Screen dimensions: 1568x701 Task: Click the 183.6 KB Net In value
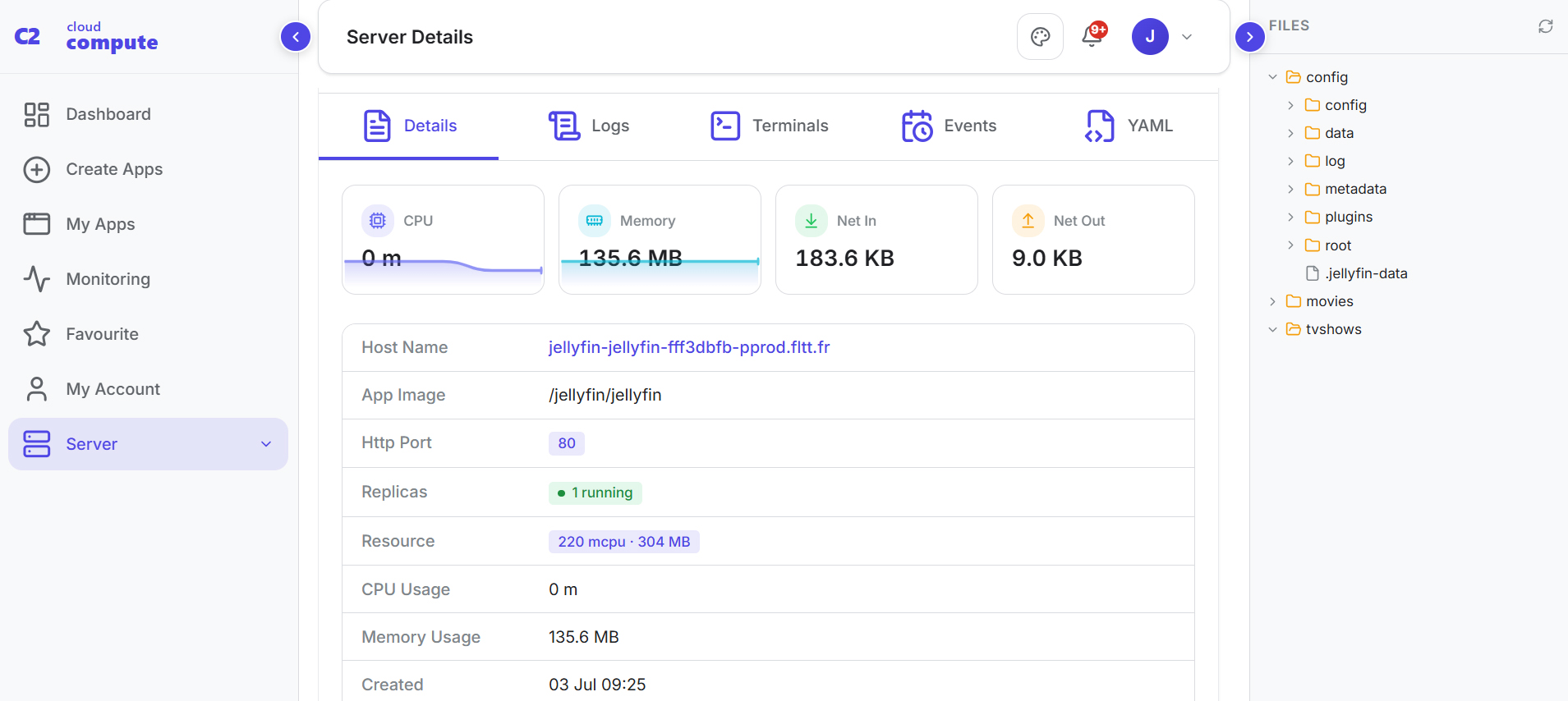tap(844, 259)
